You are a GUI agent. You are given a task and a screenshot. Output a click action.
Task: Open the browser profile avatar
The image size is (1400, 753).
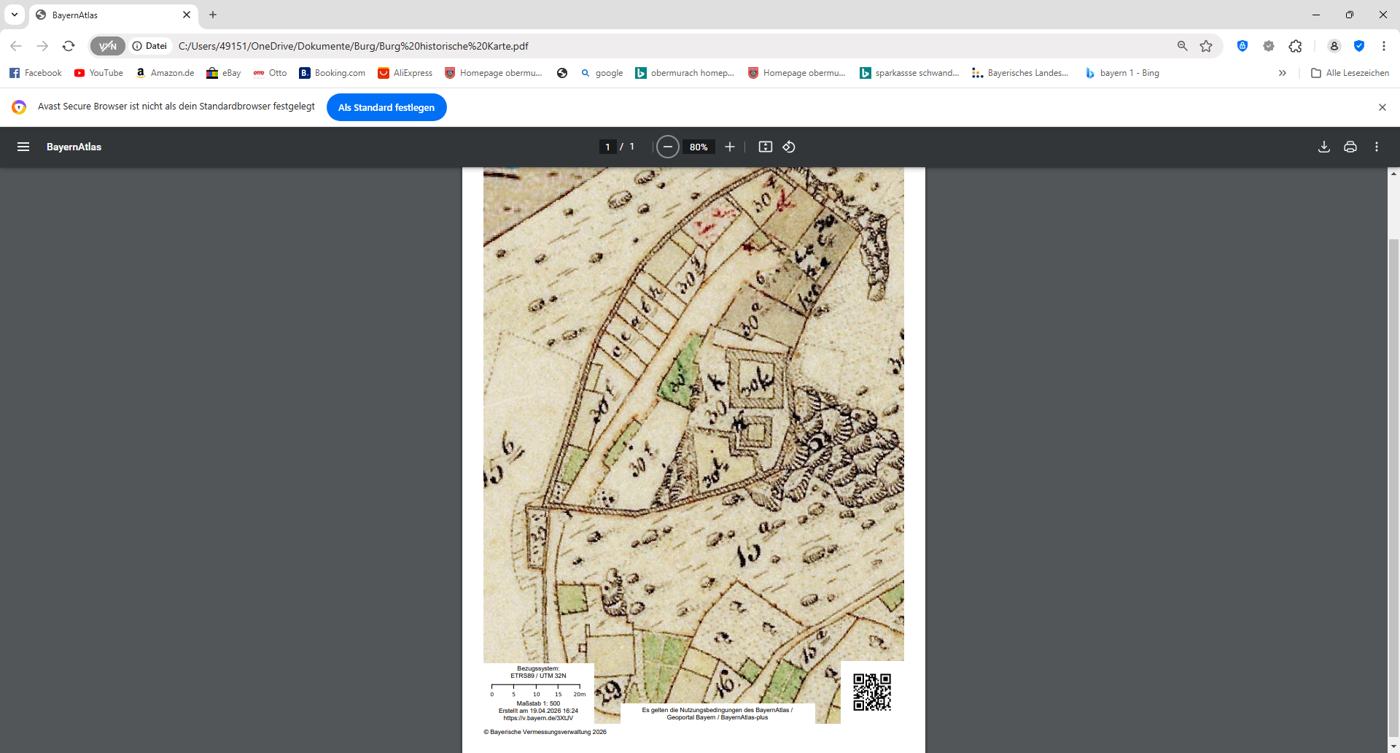click(x=1333, y=46)
